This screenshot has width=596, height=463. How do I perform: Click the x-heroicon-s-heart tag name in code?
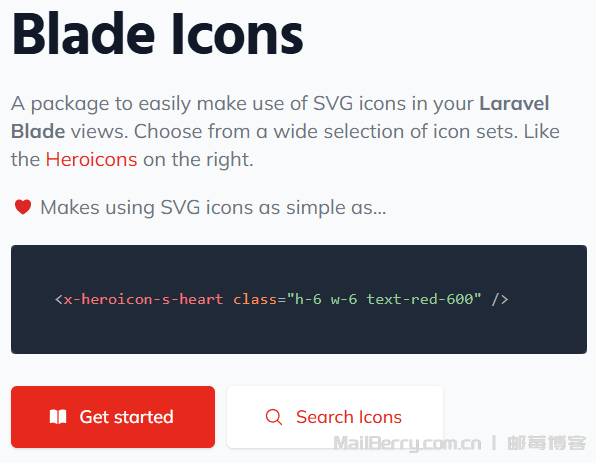143,299
